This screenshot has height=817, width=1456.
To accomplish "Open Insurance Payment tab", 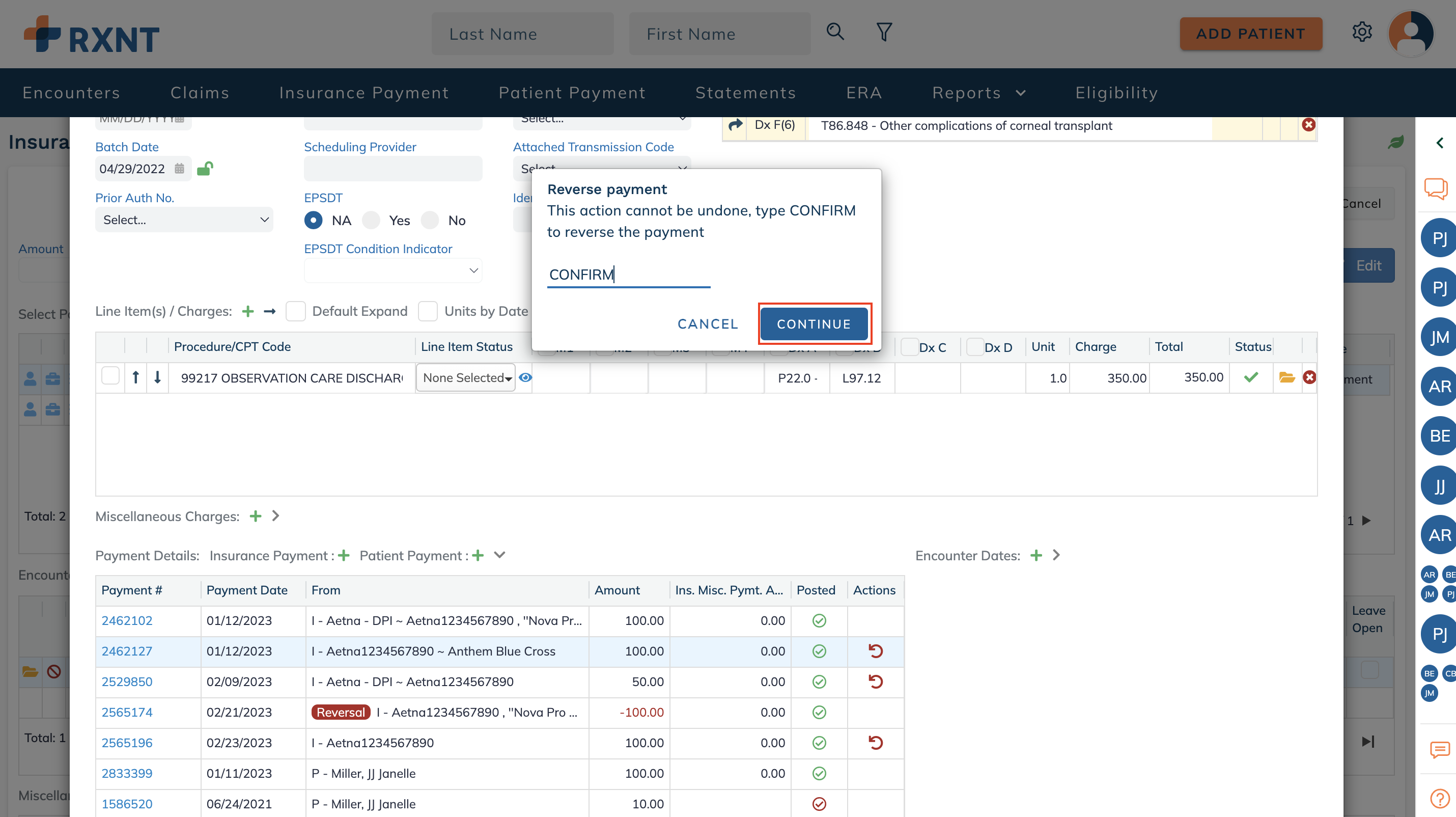I will coord(364,93).
